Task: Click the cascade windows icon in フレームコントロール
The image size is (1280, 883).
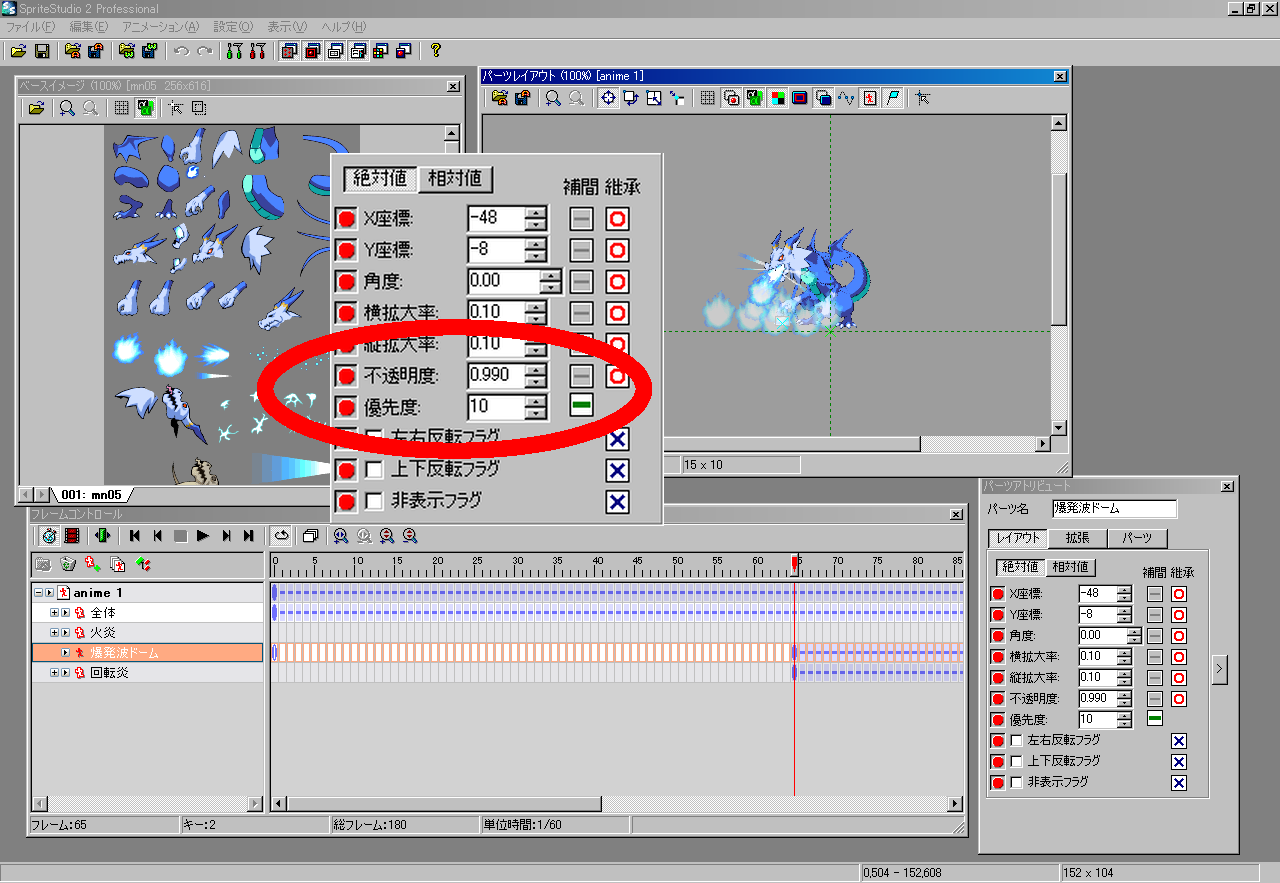Action: coord(310,536)
